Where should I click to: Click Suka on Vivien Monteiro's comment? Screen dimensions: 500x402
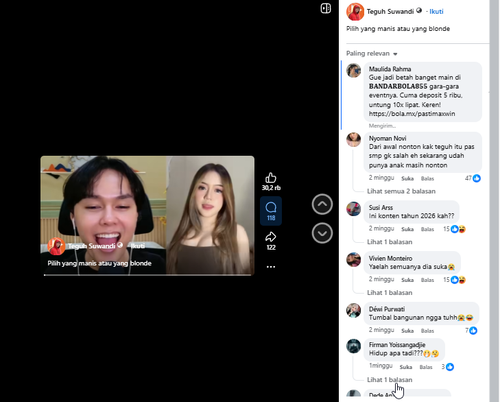pyautogui.click(x=407, y=280)
